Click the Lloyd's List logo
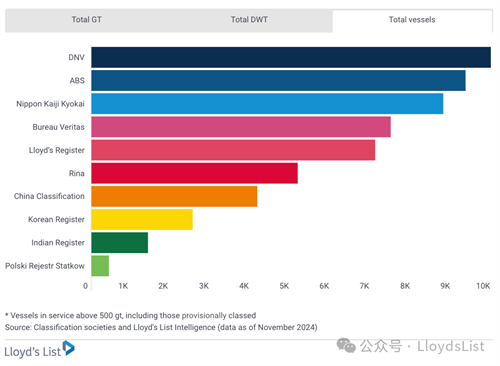 (x=39, y=349)
